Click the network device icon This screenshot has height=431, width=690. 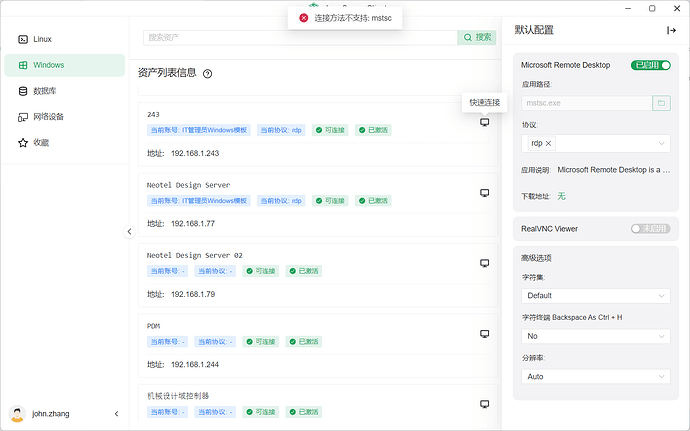pyautogui.click(x=23, y=117)
